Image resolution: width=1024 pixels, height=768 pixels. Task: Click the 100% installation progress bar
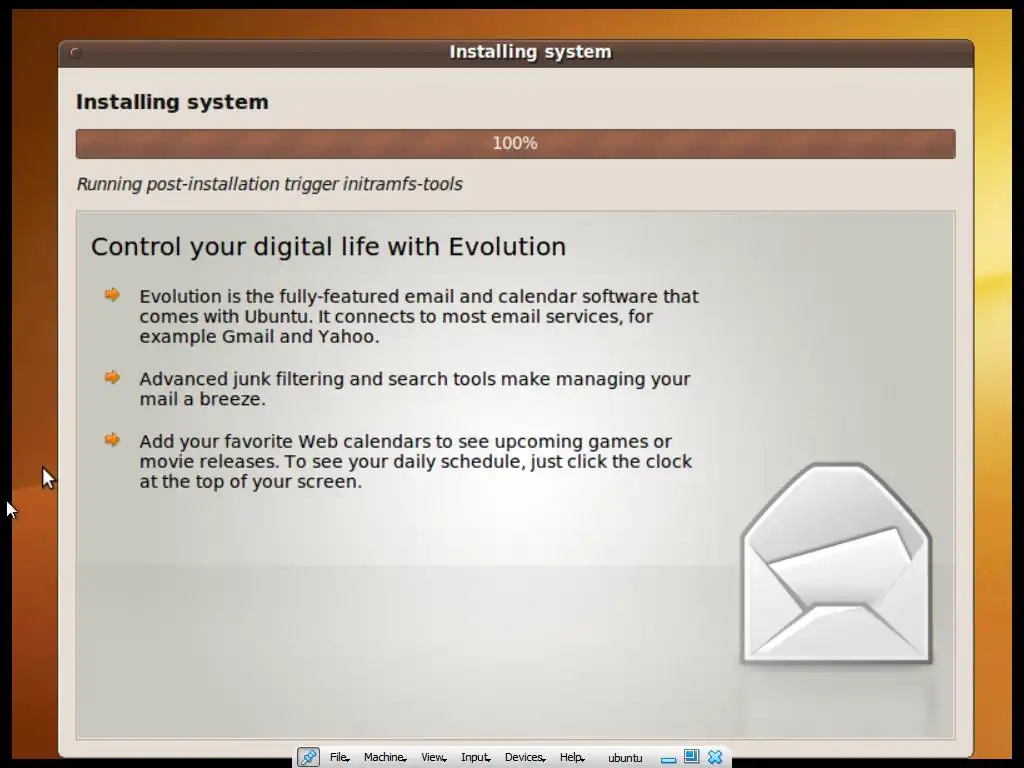[515, 144]
